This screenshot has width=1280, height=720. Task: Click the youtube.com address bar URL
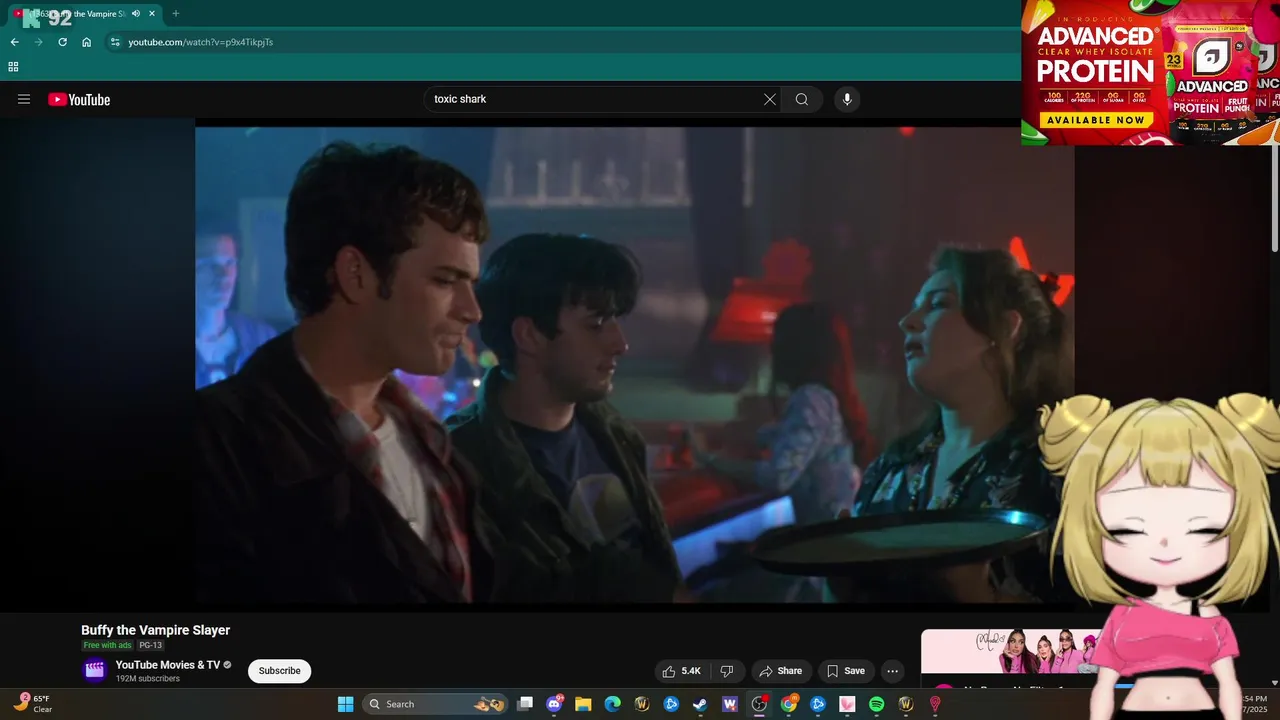click(x=200, y=42)
